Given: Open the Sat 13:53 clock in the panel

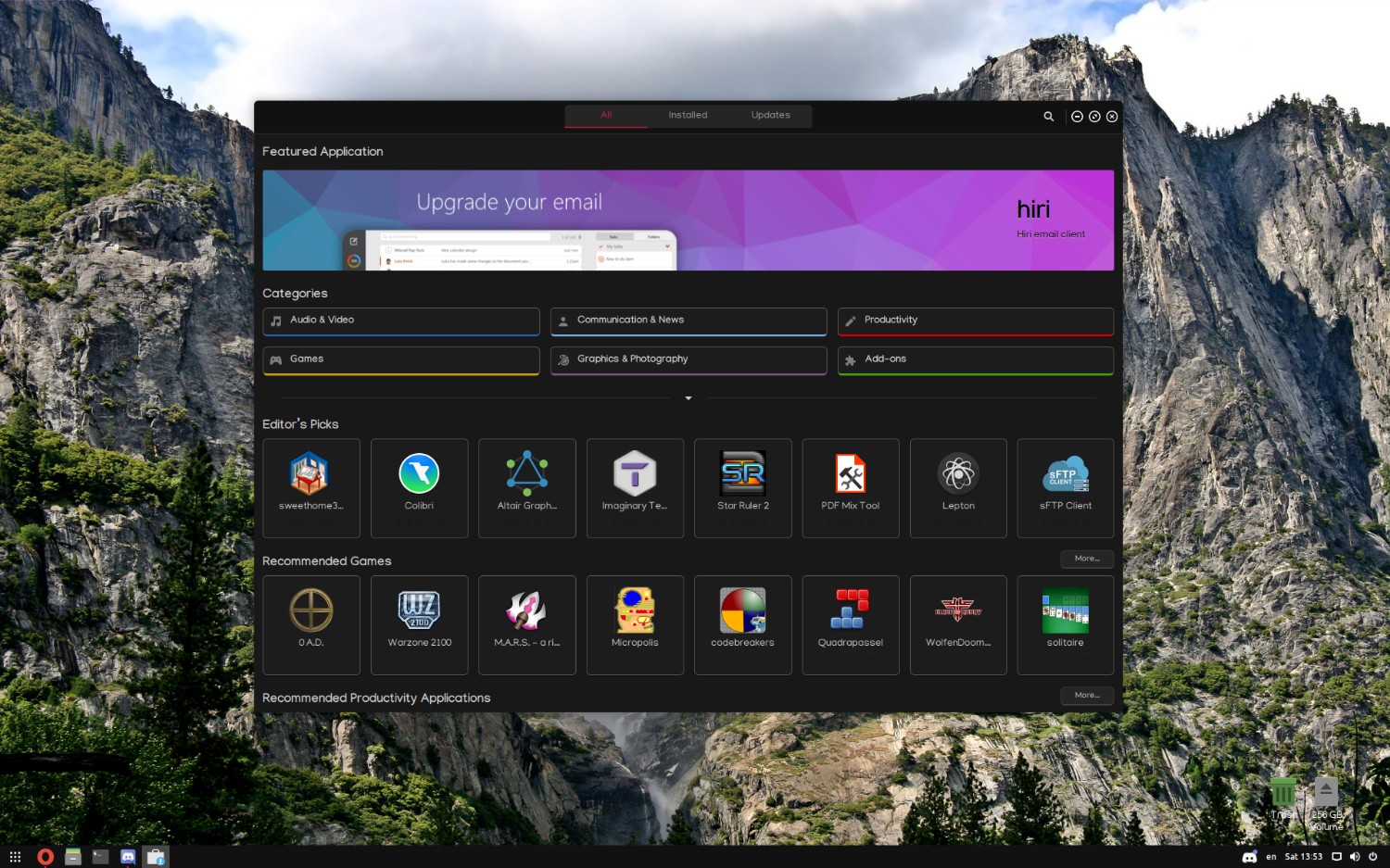Looking at the screenshot, I should [1303, 857].
